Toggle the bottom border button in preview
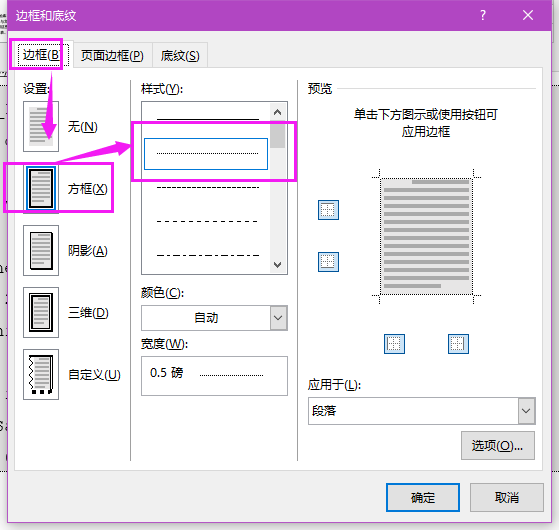Image resolution: width=559 pixels, height=530 pixels. coord(328,262)
